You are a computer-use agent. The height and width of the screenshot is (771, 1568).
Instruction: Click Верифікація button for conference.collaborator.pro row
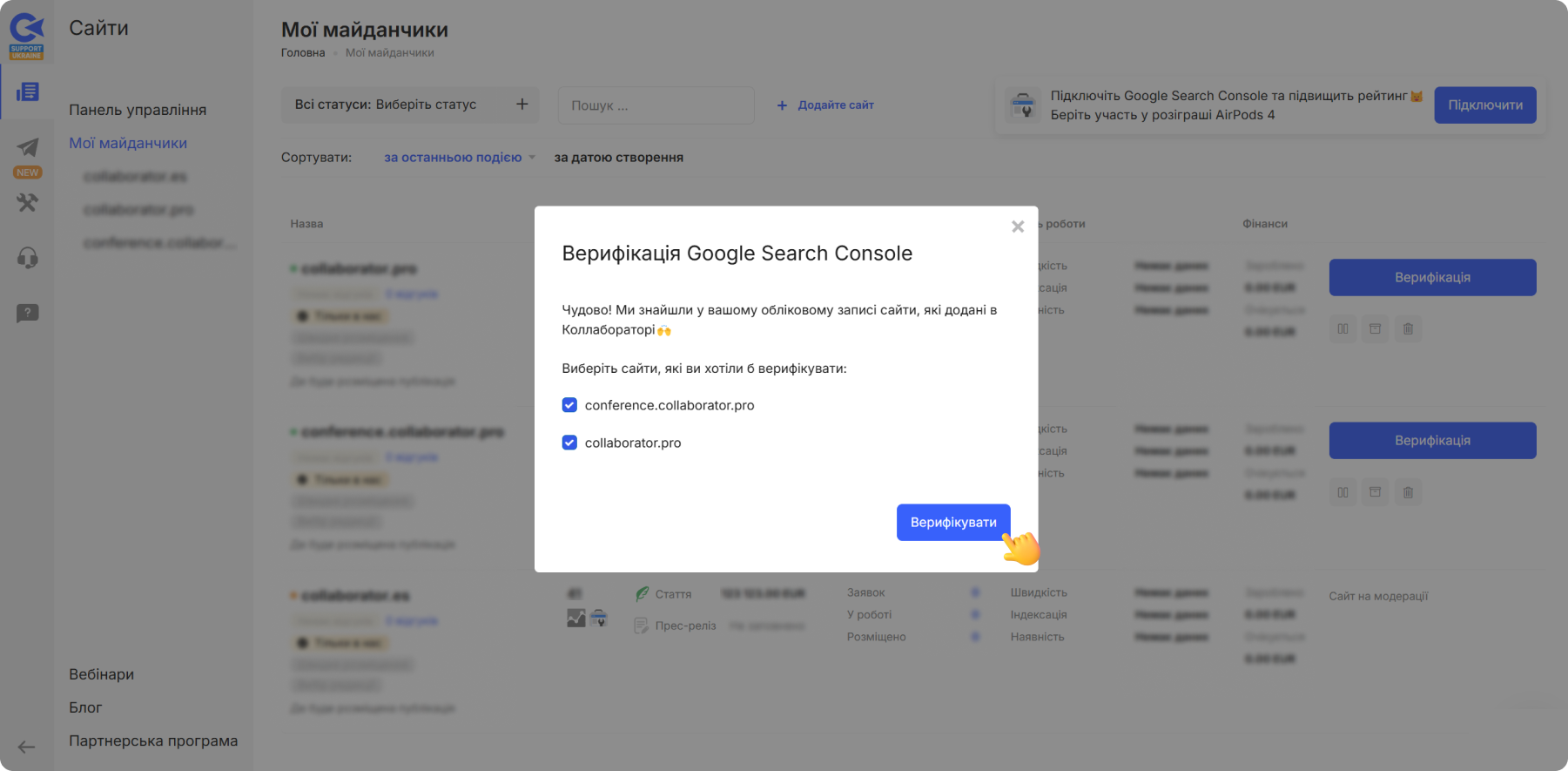point(1432,441)
